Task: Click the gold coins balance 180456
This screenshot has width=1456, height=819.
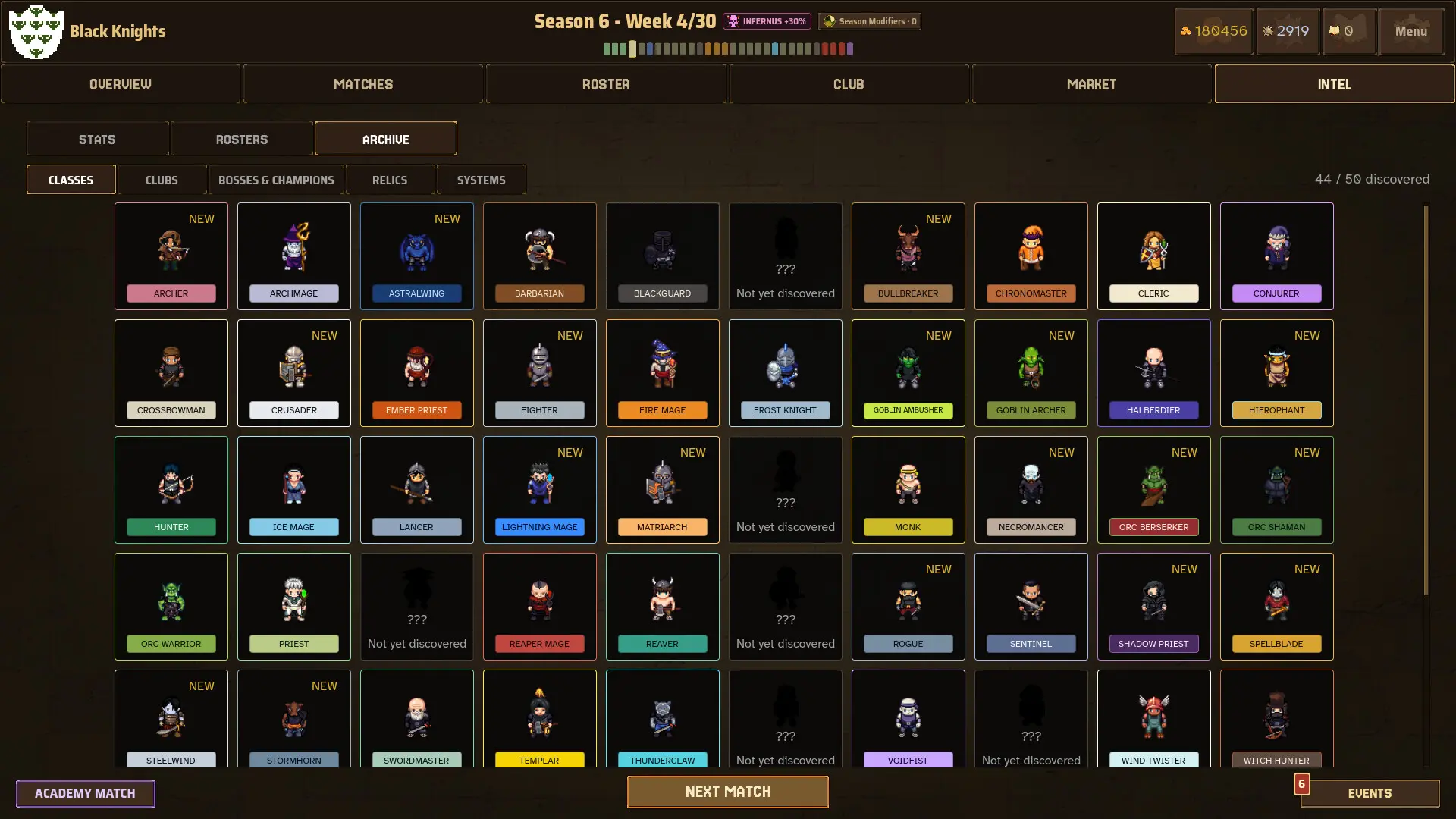Action: [x=1213, y=31]
